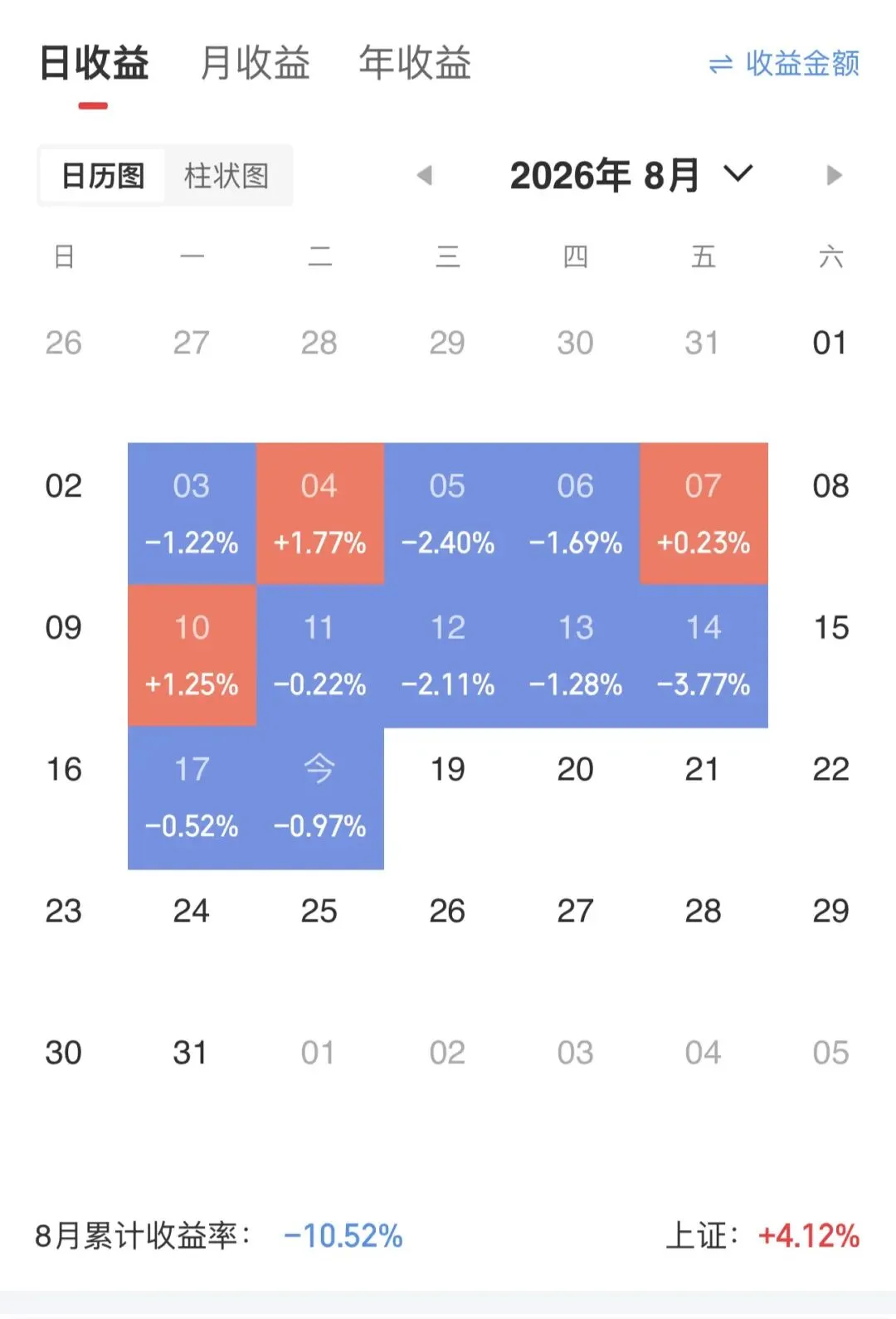
Task: Switch to 收益金额 display
Action: 784,63
